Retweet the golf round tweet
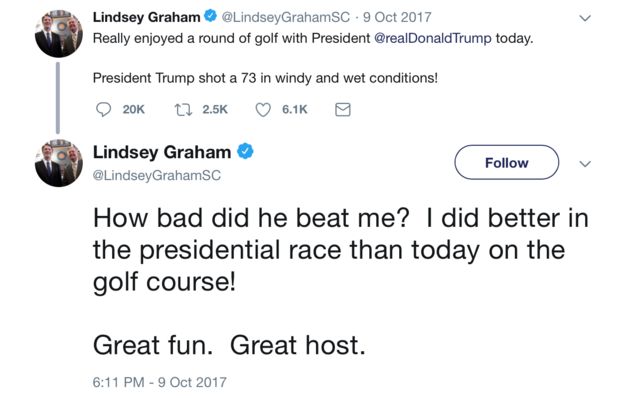633x398 pixels. 183,109
